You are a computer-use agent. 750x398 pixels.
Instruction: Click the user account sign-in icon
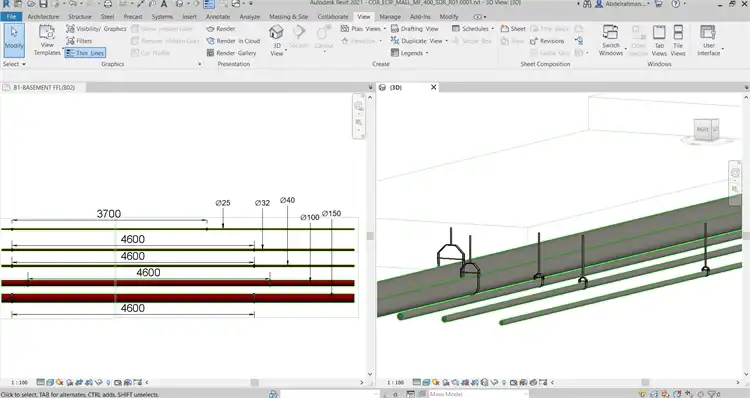pyautogui.click(x=599, y=4)
